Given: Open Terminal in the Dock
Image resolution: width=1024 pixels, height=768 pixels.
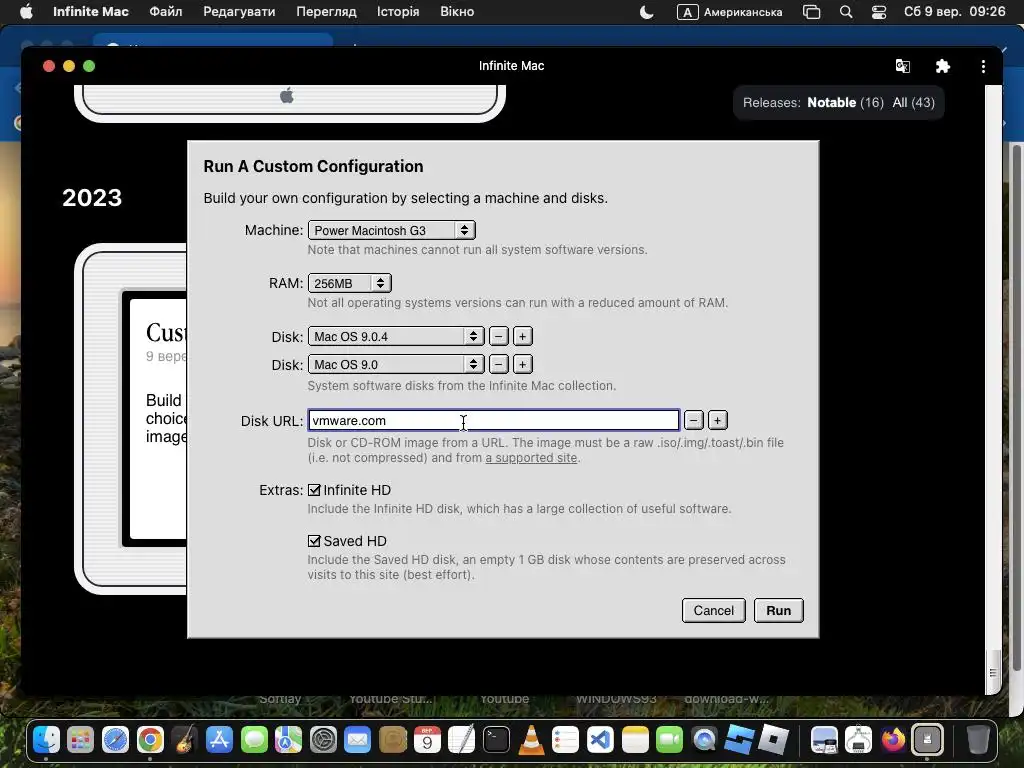Looking at the screenshot, I should click(x=496, y=740).
